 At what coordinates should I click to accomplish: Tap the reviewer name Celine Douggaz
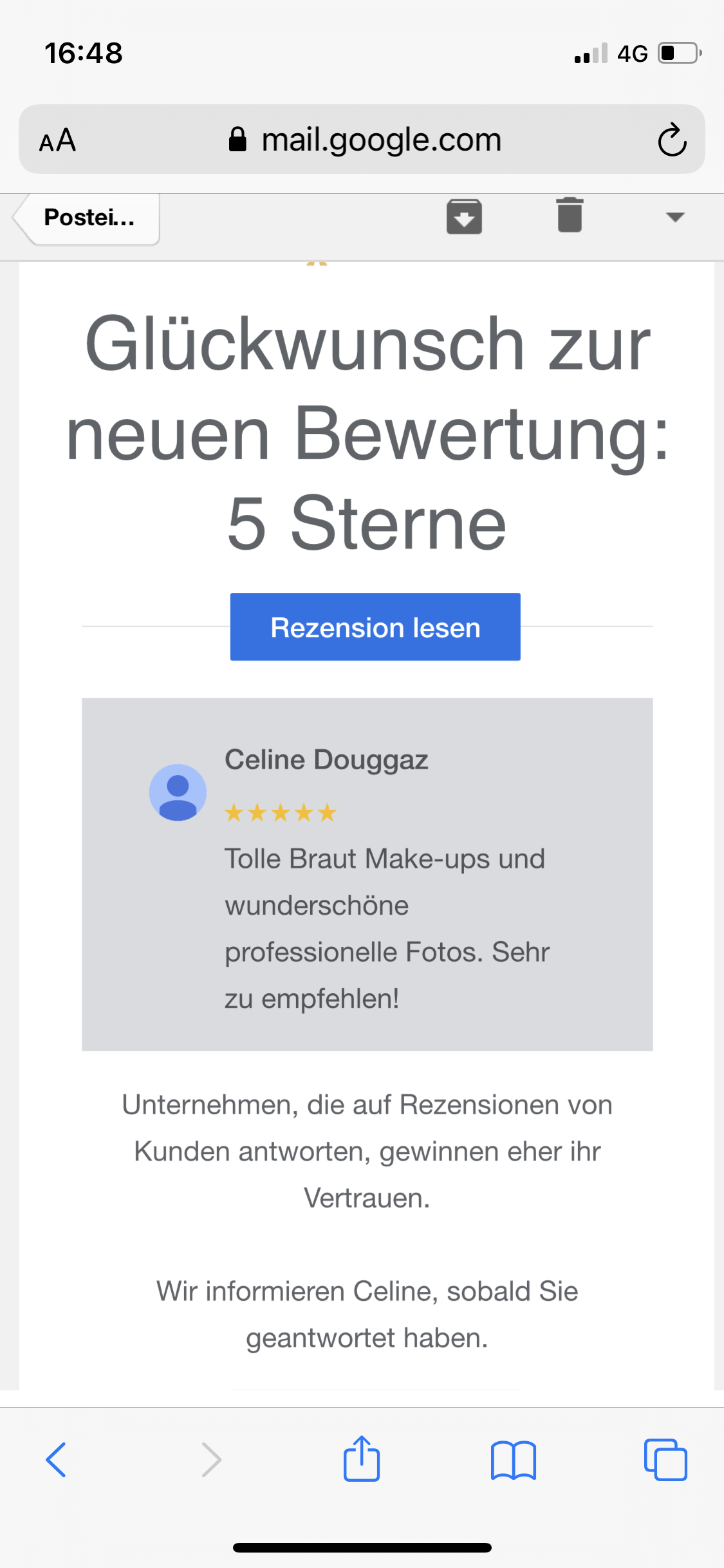[326, 760]
